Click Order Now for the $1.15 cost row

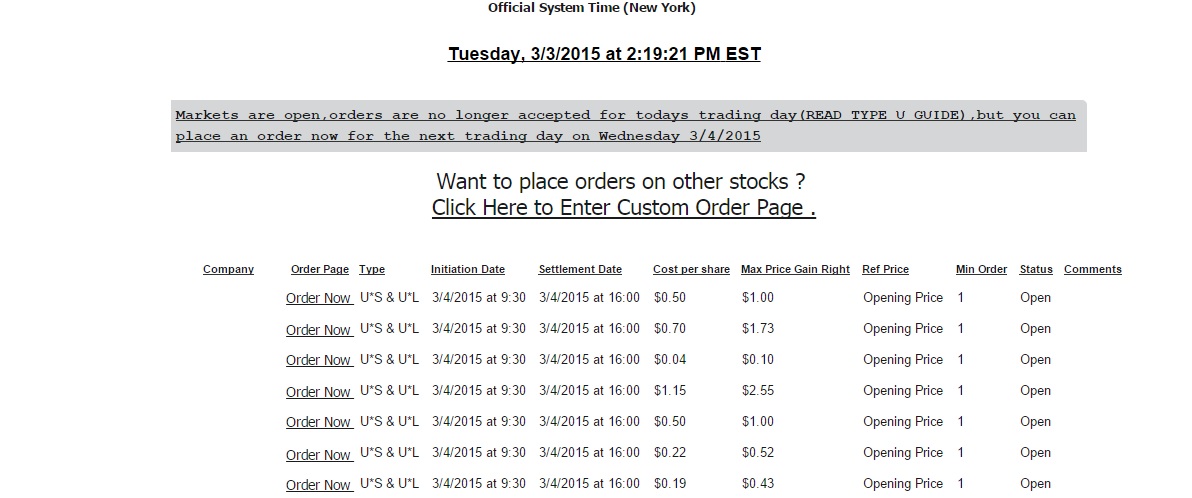coord(319,392)
